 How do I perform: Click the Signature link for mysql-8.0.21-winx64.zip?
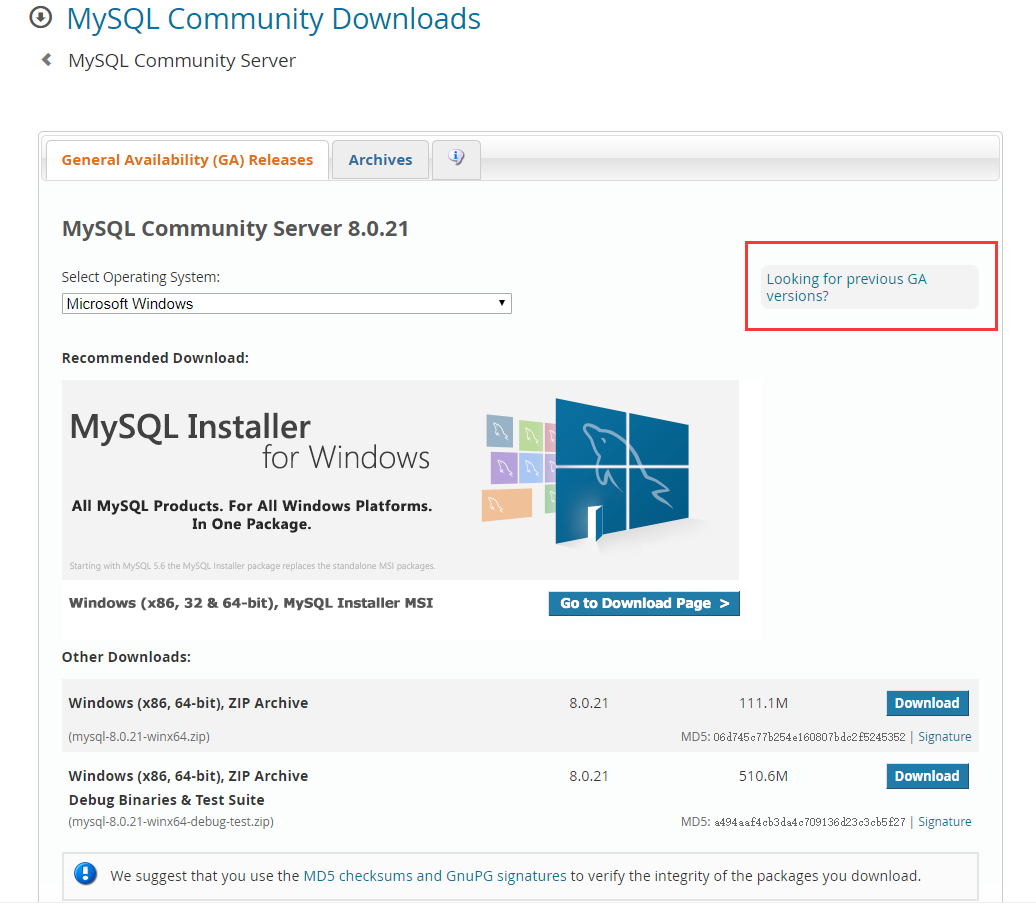click(x=944, y=736)
